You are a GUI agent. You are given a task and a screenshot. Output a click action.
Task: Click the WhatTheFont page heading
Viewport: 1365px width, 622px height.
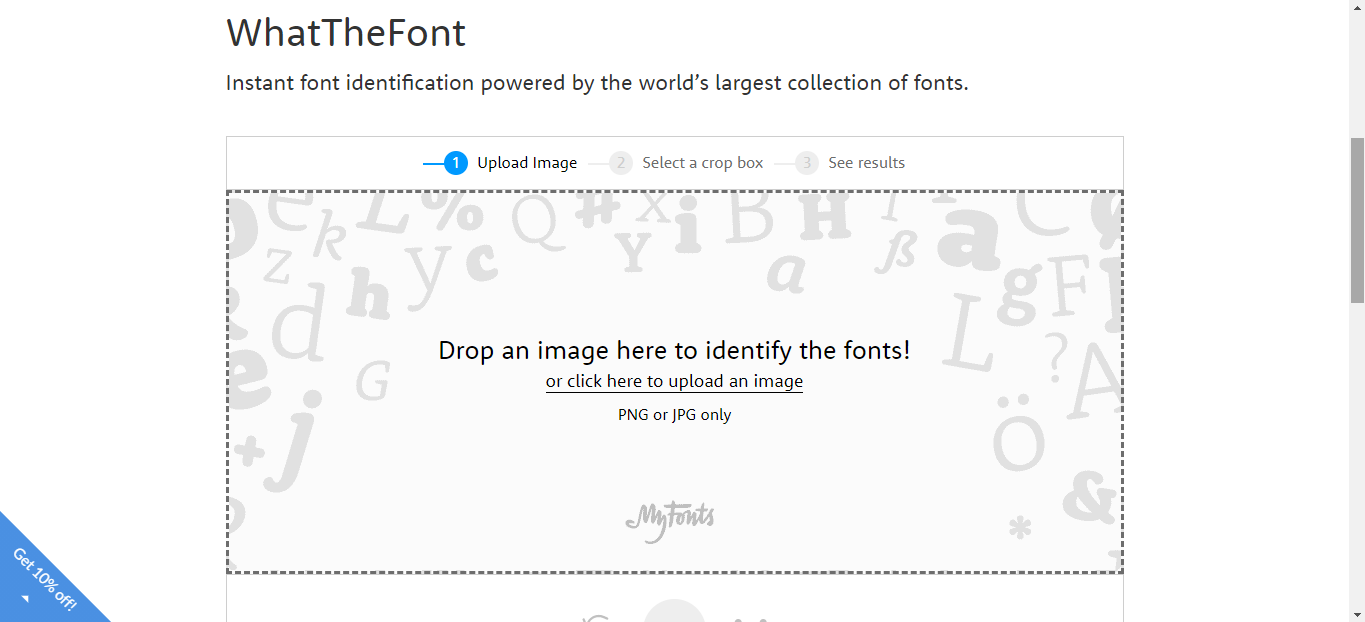coord(345,33)
